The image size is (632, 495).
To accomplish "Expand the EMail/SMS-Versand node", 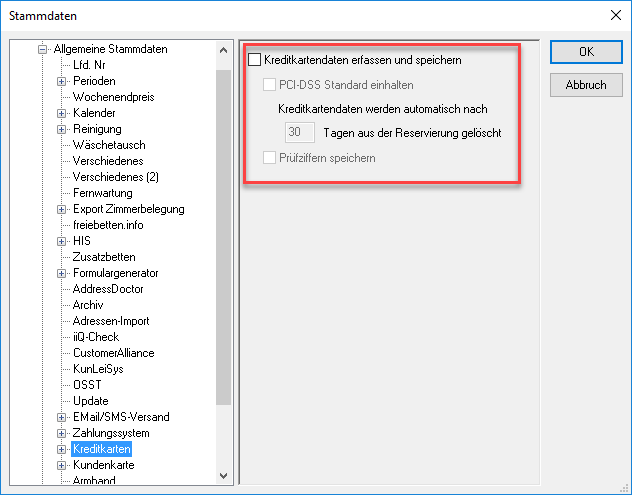I will (61, 417).
